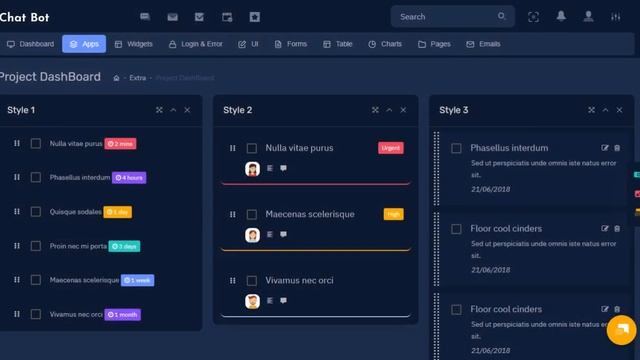Check the Proin nec mi porta task
Viewport: 640px width, 360px height.
(36, 246)
